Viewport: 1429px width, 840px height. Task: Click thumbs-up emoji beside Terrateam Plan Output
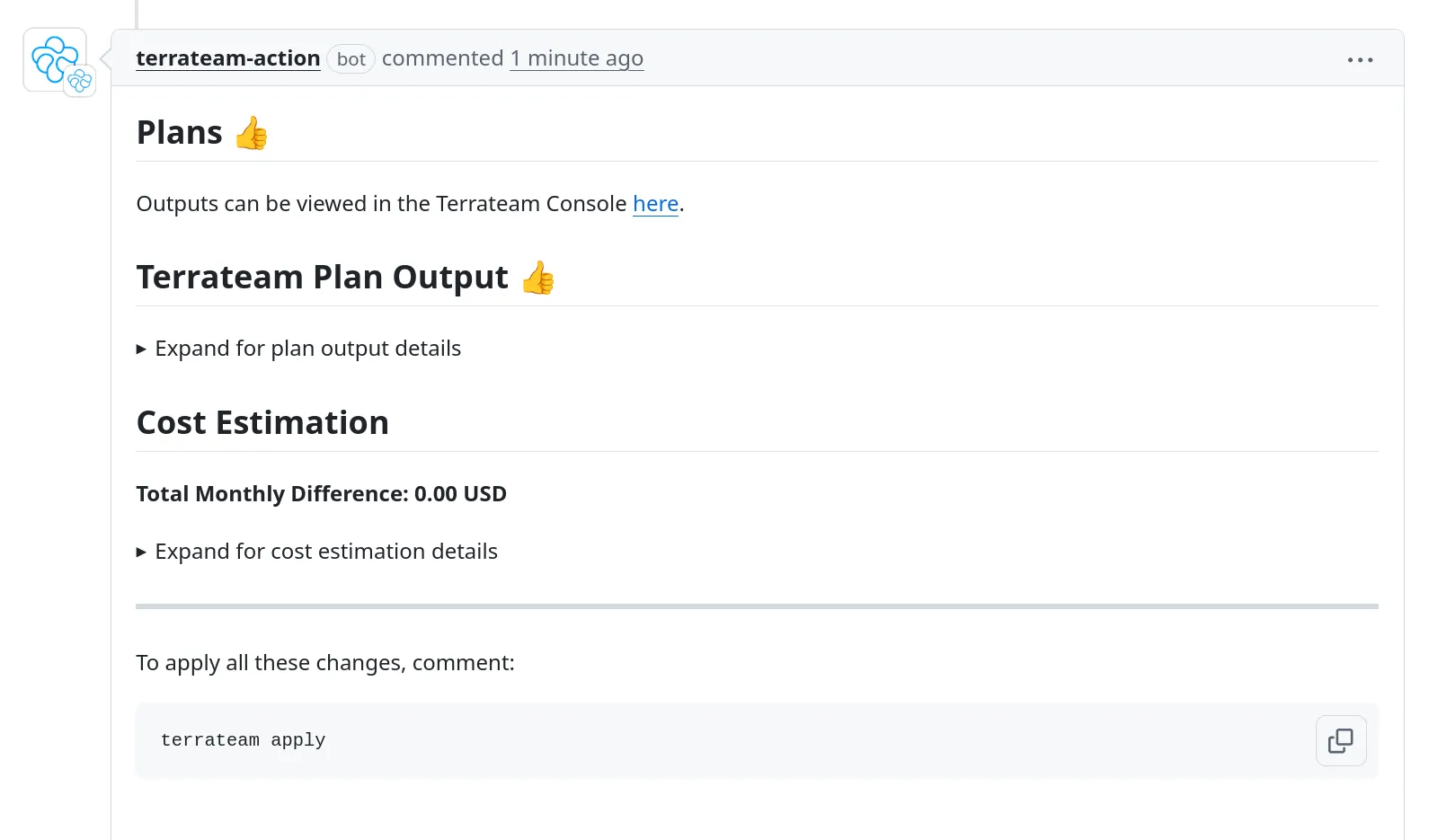(537, 278)
